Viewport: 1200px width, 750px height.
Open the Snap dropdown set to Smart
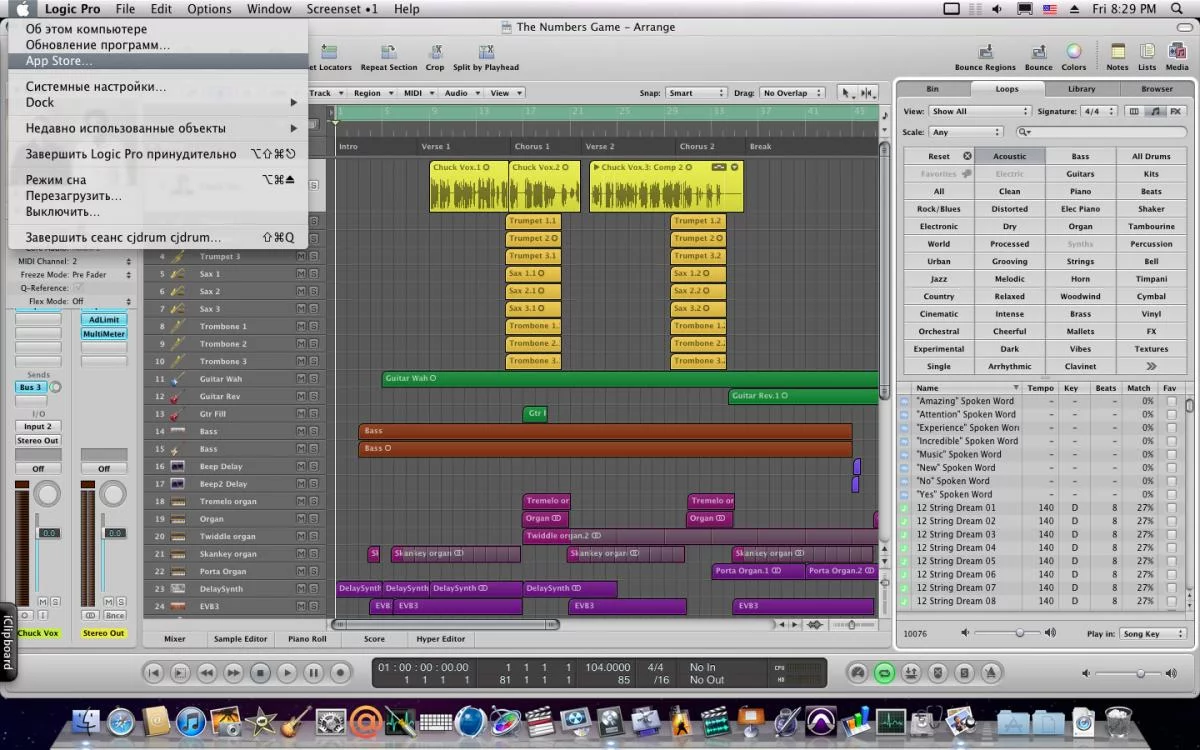pyautogui.click(x=695, y=93)
